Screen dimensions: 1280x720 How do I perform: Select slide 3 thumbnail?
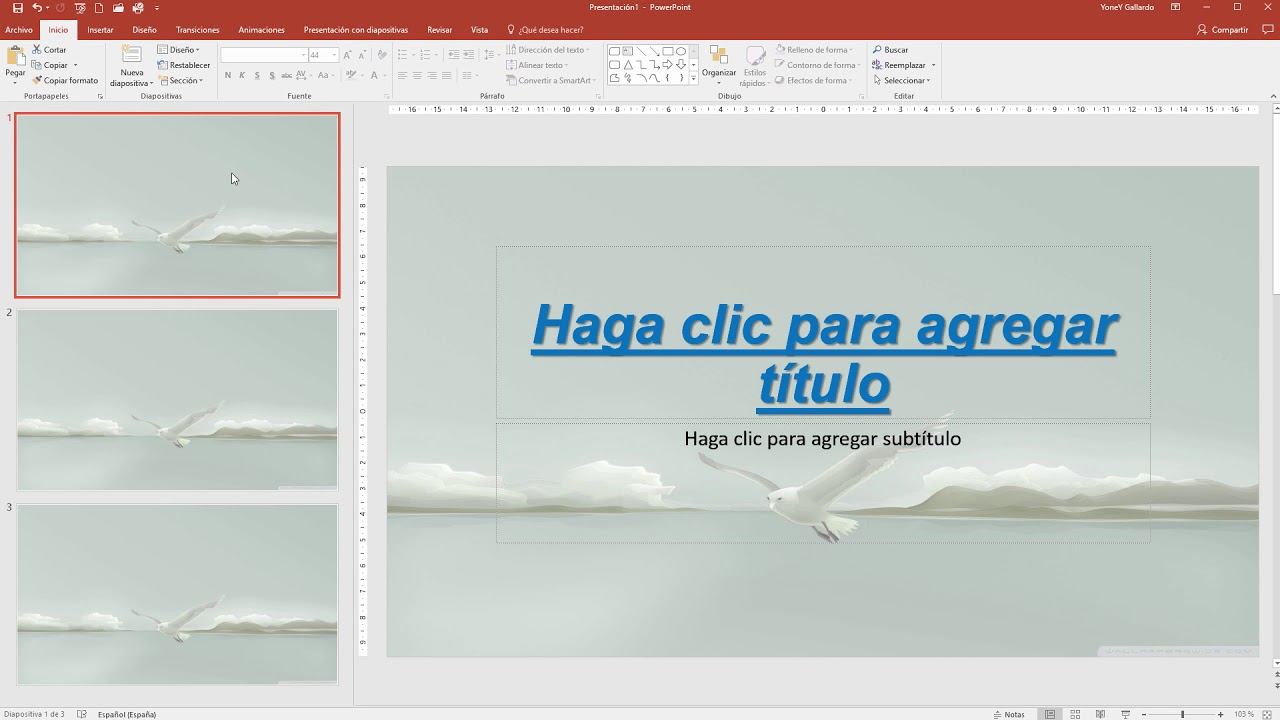(177, 594)
